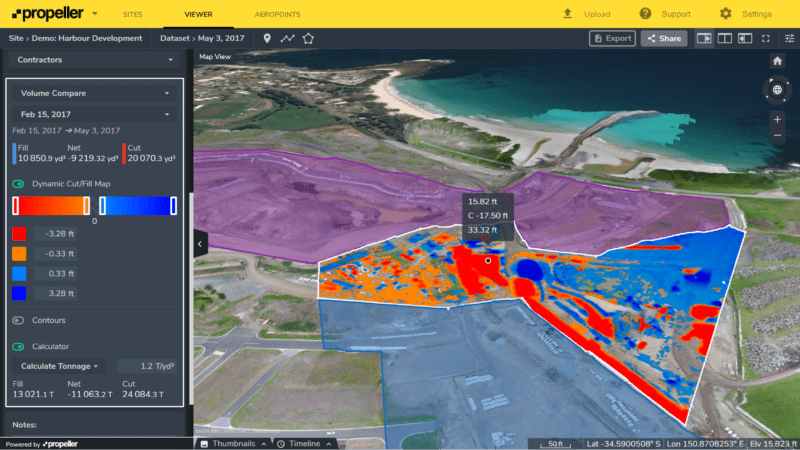Open the Calculate Tonnage dropdown
800x450 pixels.
coord(59,366)
